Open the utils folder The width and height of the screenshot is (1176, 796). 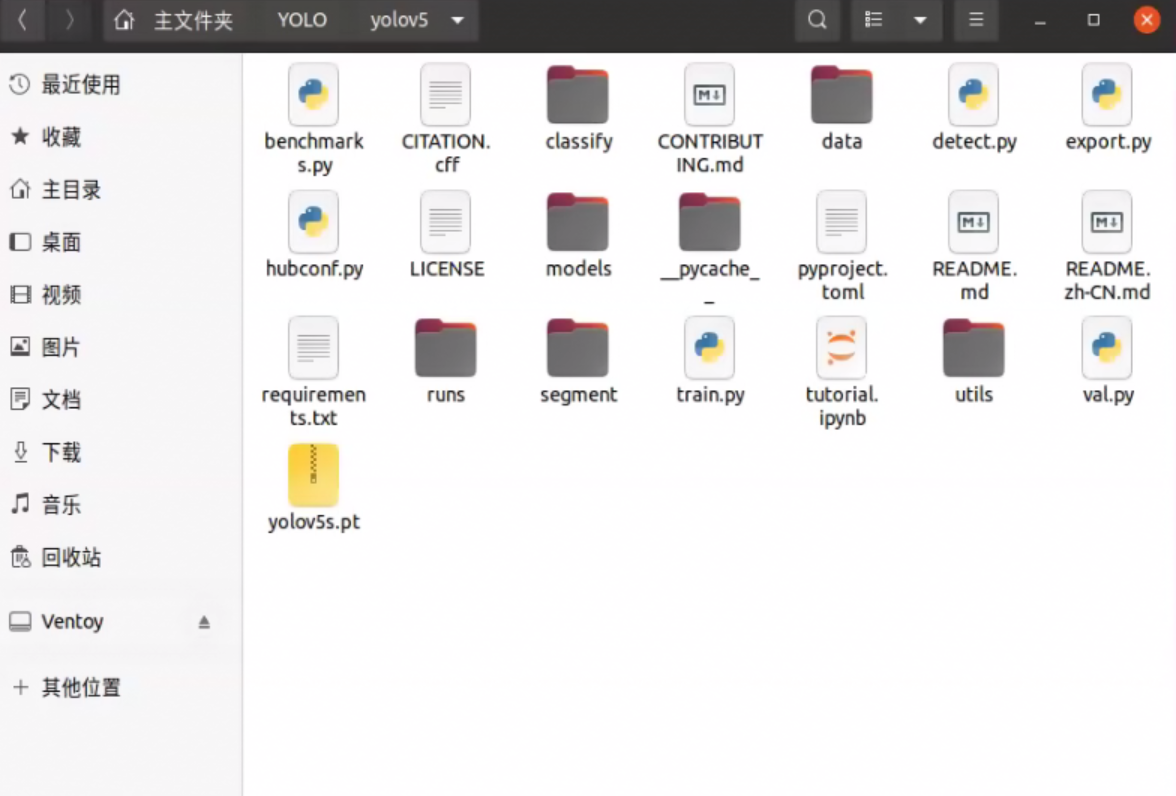click(x=974, y=348)
